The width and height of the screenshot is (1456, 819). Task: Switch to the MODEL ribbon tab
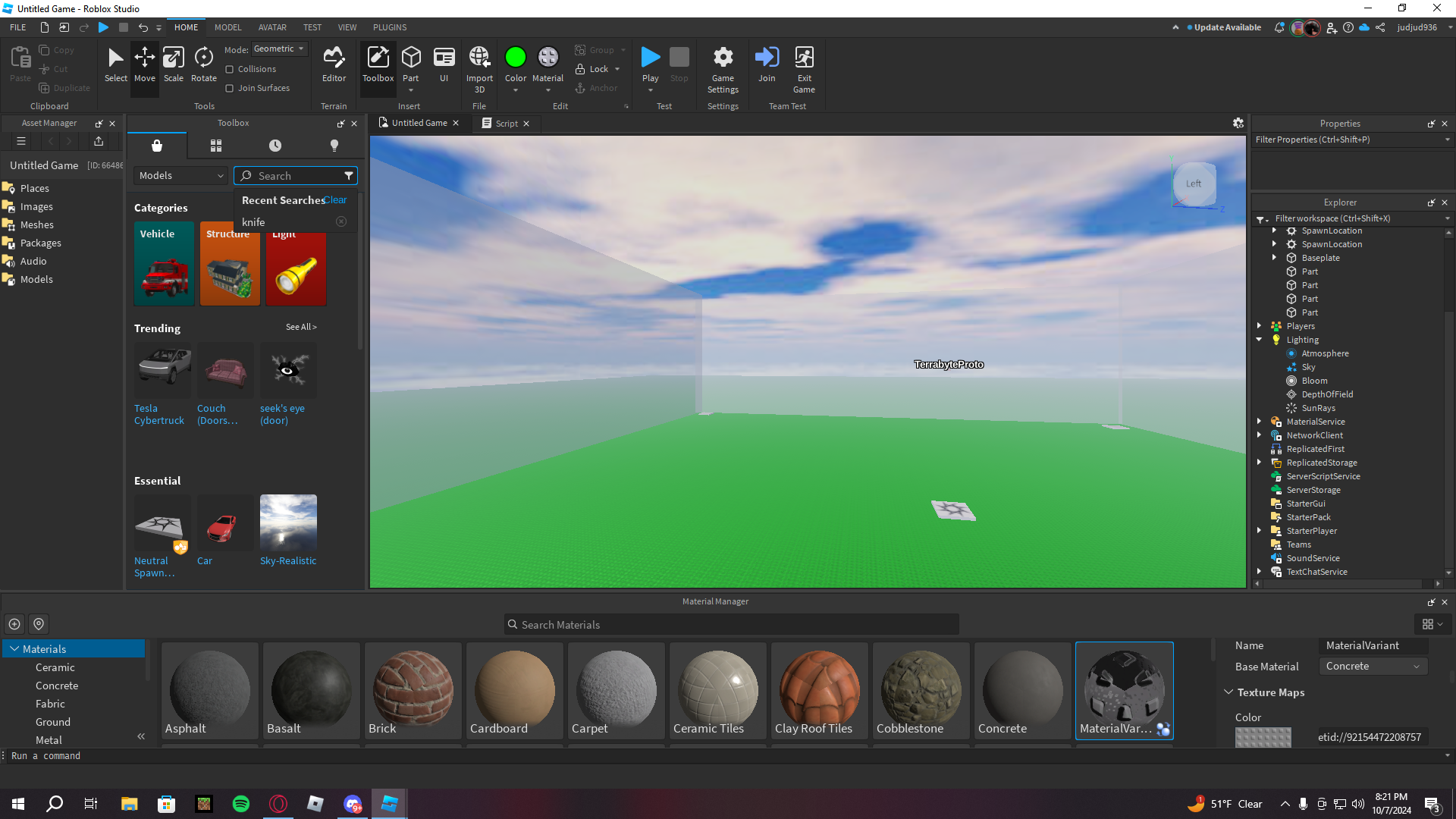tap(227, 27)
